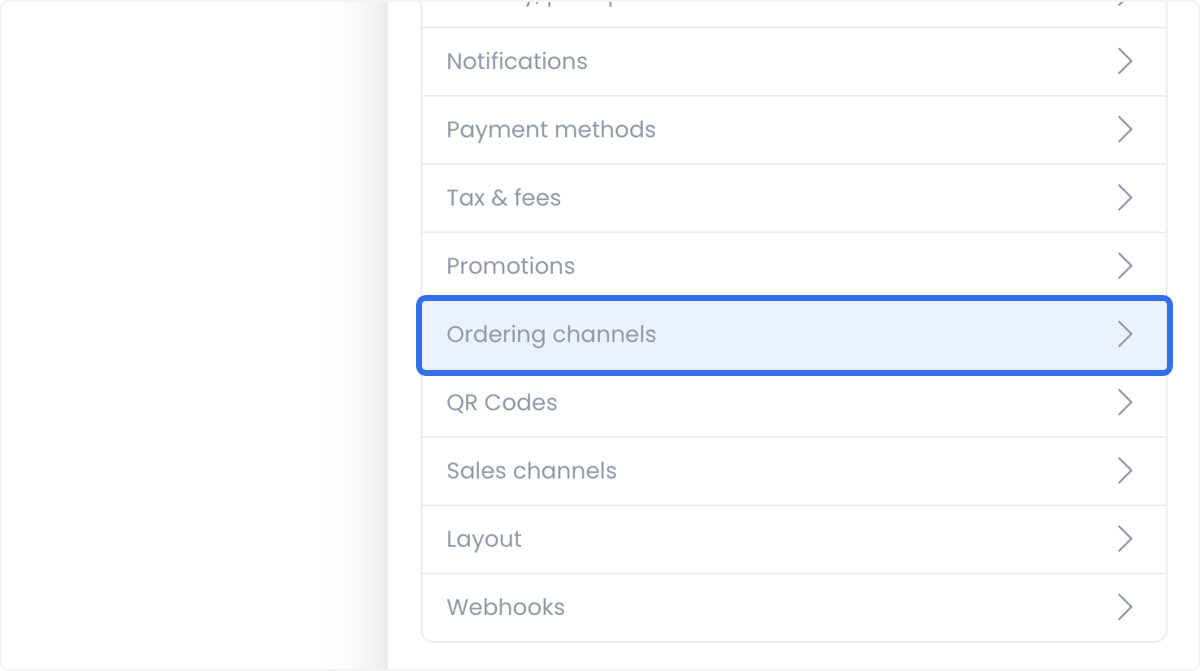Screen dimensions: 1200x671
Task: Click the blank backdrop beside the settings list
Action: coord(190,335)
